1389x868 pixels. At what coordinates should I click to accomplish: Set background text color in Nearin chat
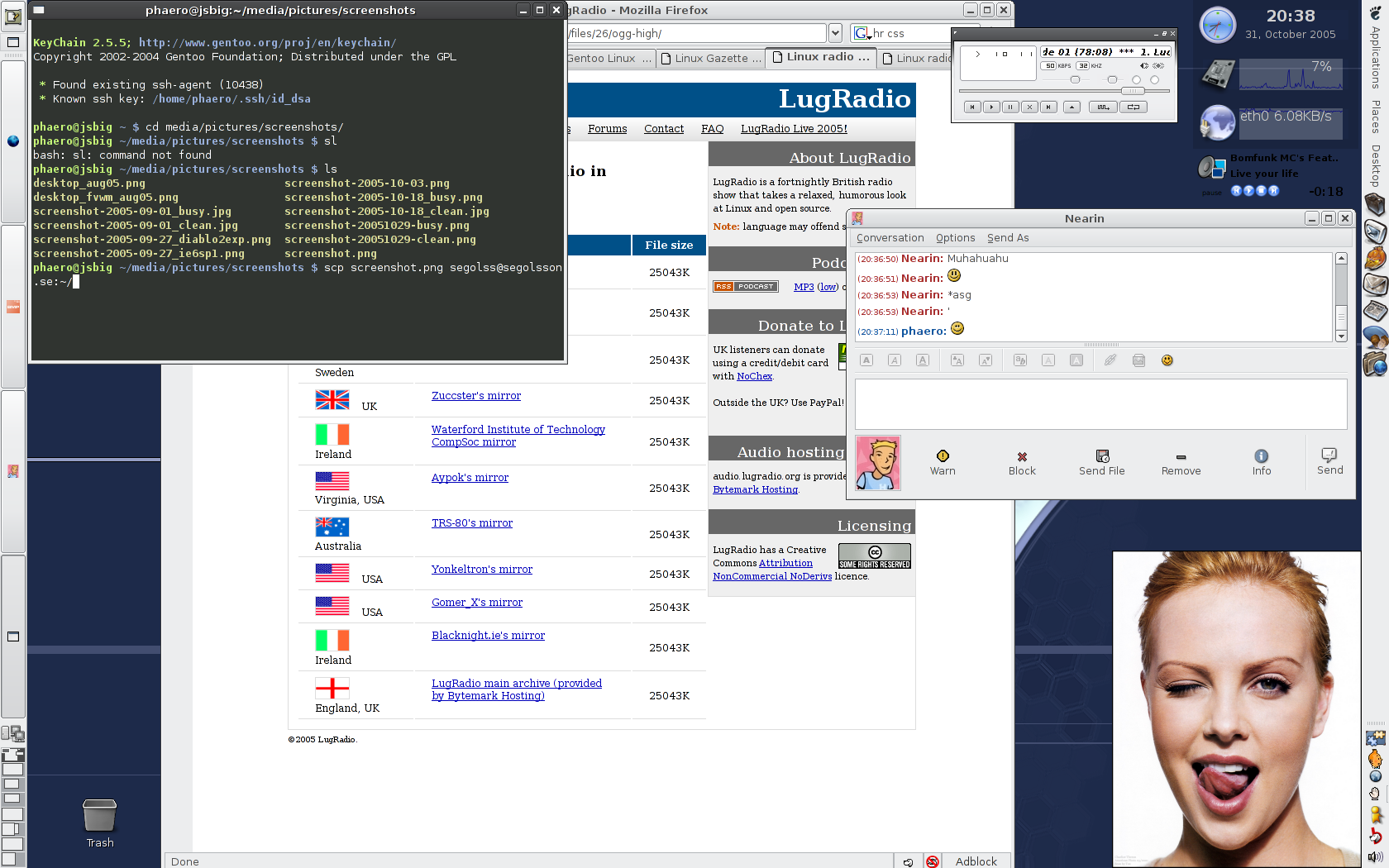tap(1076, 360)
